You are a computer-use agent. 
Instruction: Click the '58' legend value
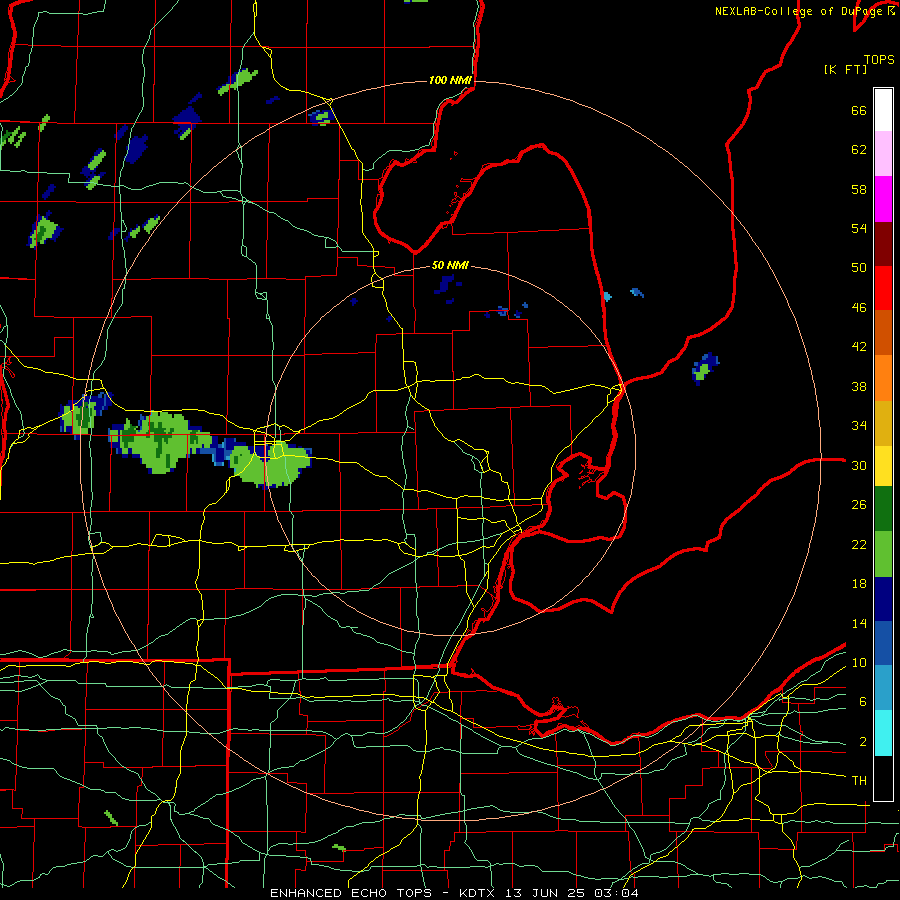(859, 189)
